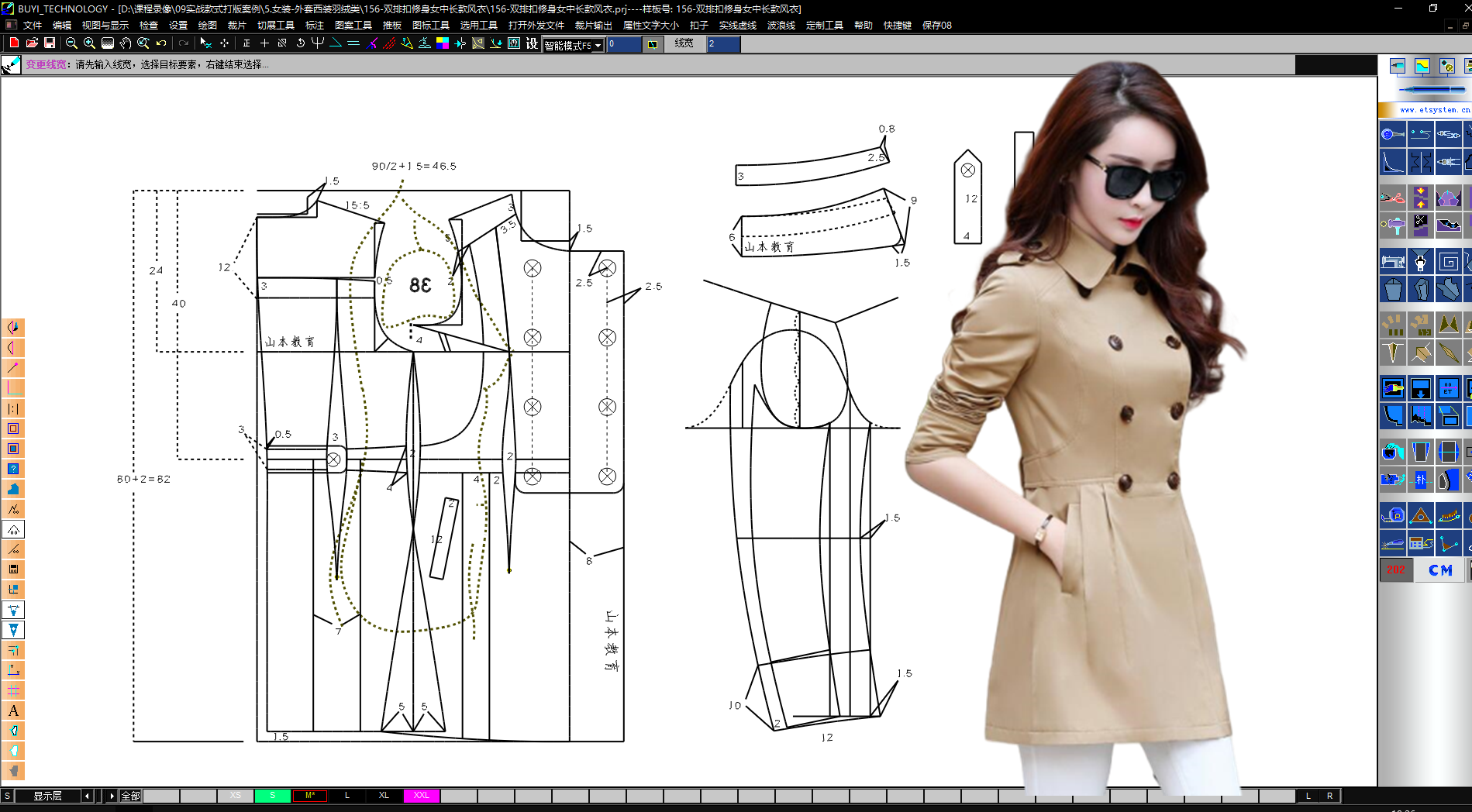Viewport: 1472px width, 812px height.
Task: Click the hammer icon in right panel
Action: (x=1393, y=225)
